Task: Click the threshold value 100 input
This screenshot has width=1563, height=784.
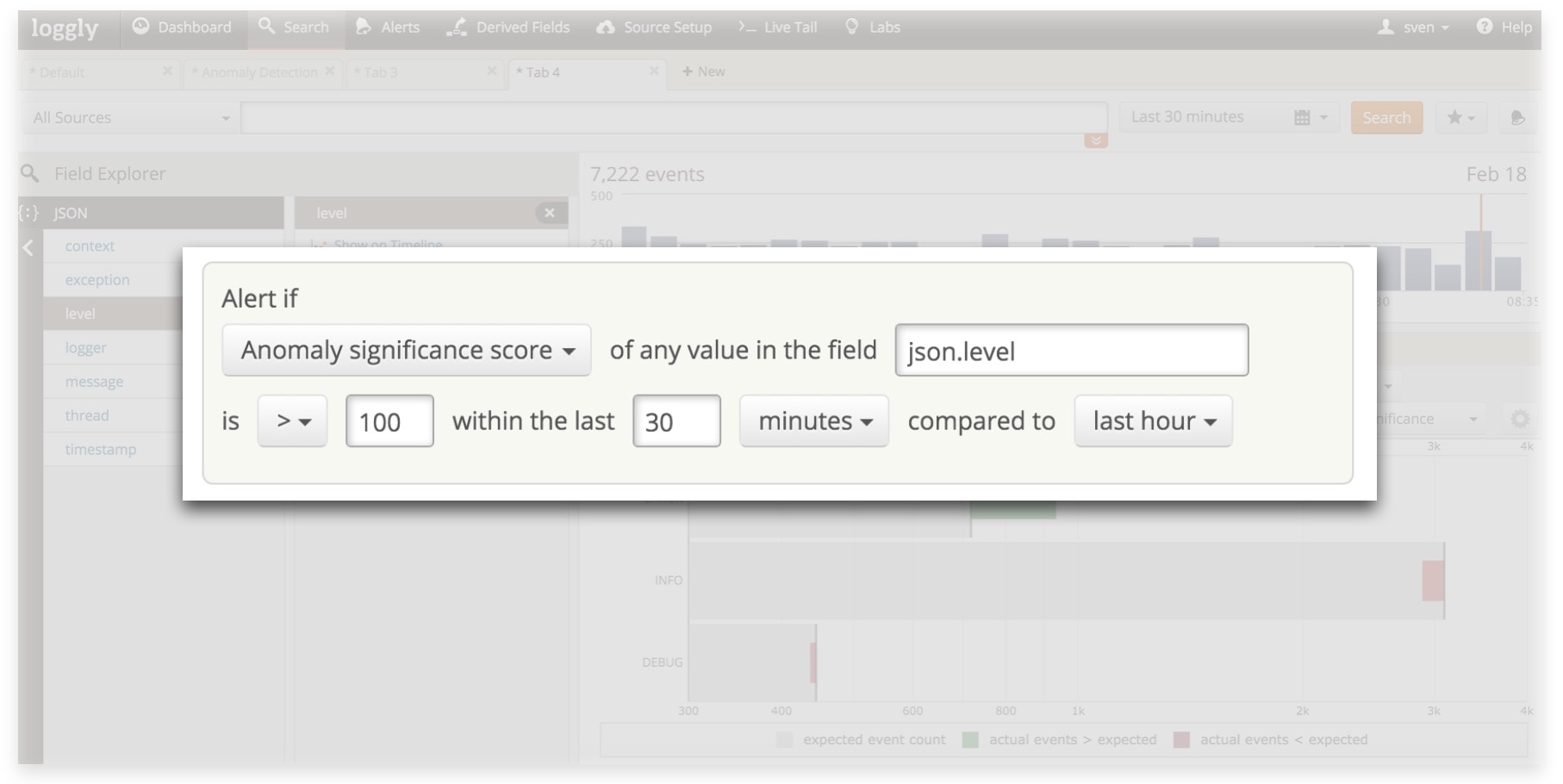Action: click(x=389, y=421)
